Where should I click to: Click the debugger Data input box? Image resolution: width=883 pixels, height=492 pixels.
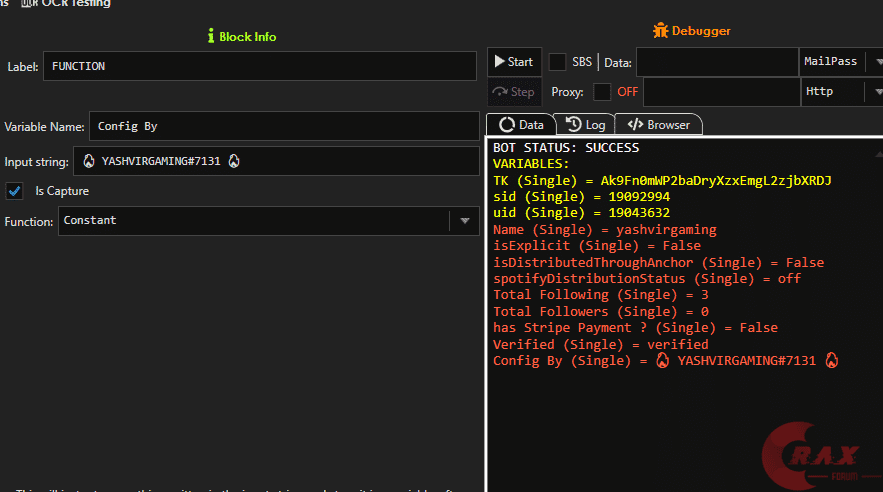716,62
